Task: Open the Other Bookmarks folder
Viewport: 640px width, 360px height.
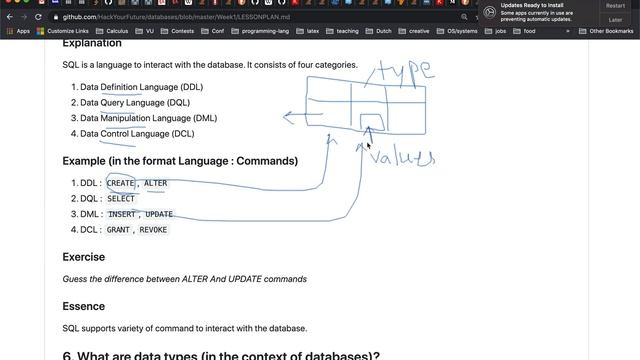Action: 606,31
